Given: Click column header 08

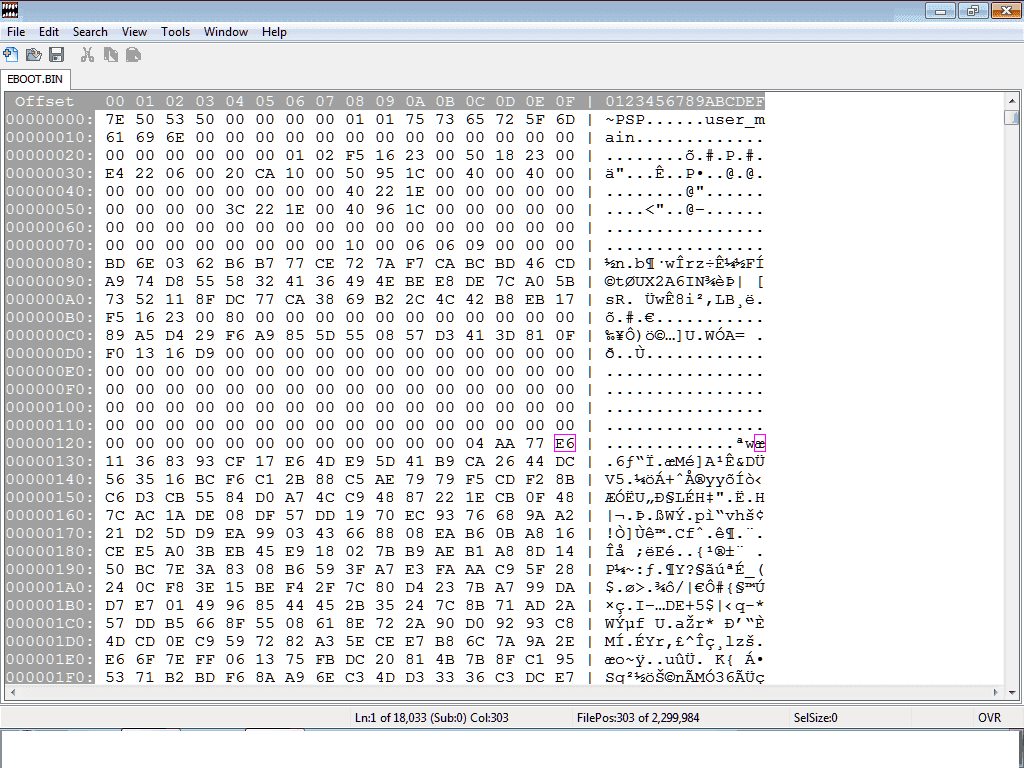Looking at the screenshot, I should pyautogui.click(x=355, y=101).
